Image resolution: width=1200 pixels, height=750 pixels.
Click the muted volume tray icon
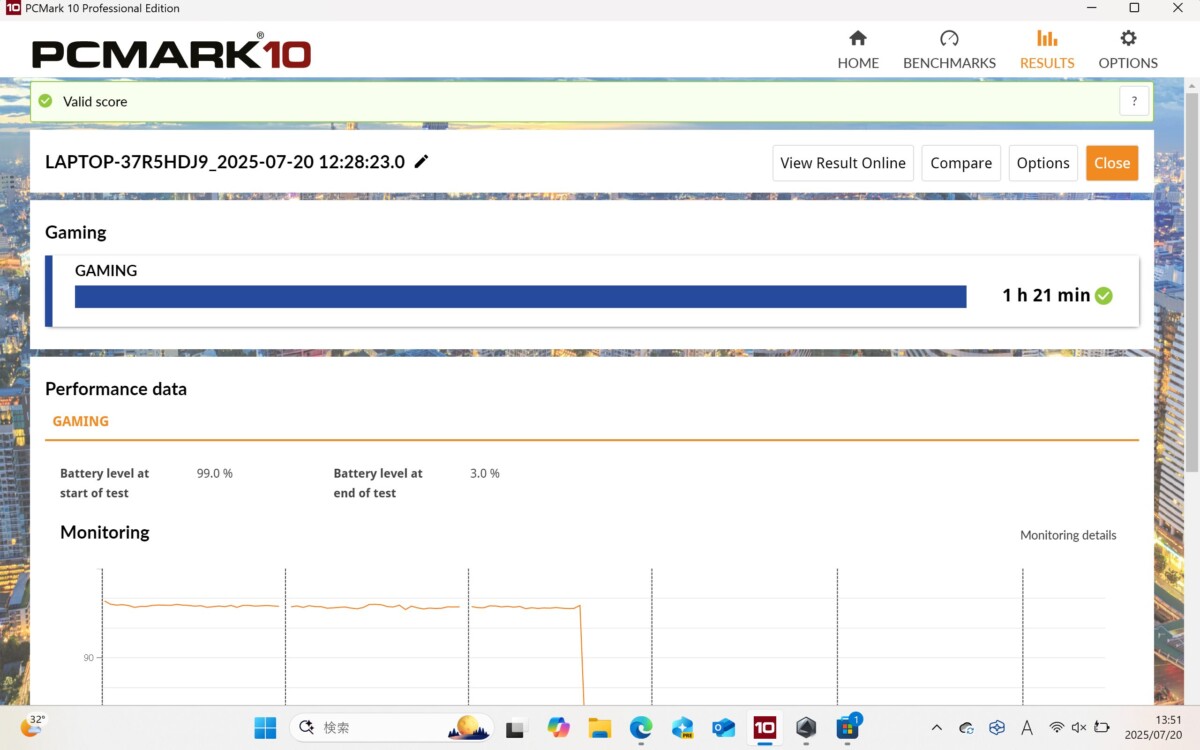[1079, 728]
